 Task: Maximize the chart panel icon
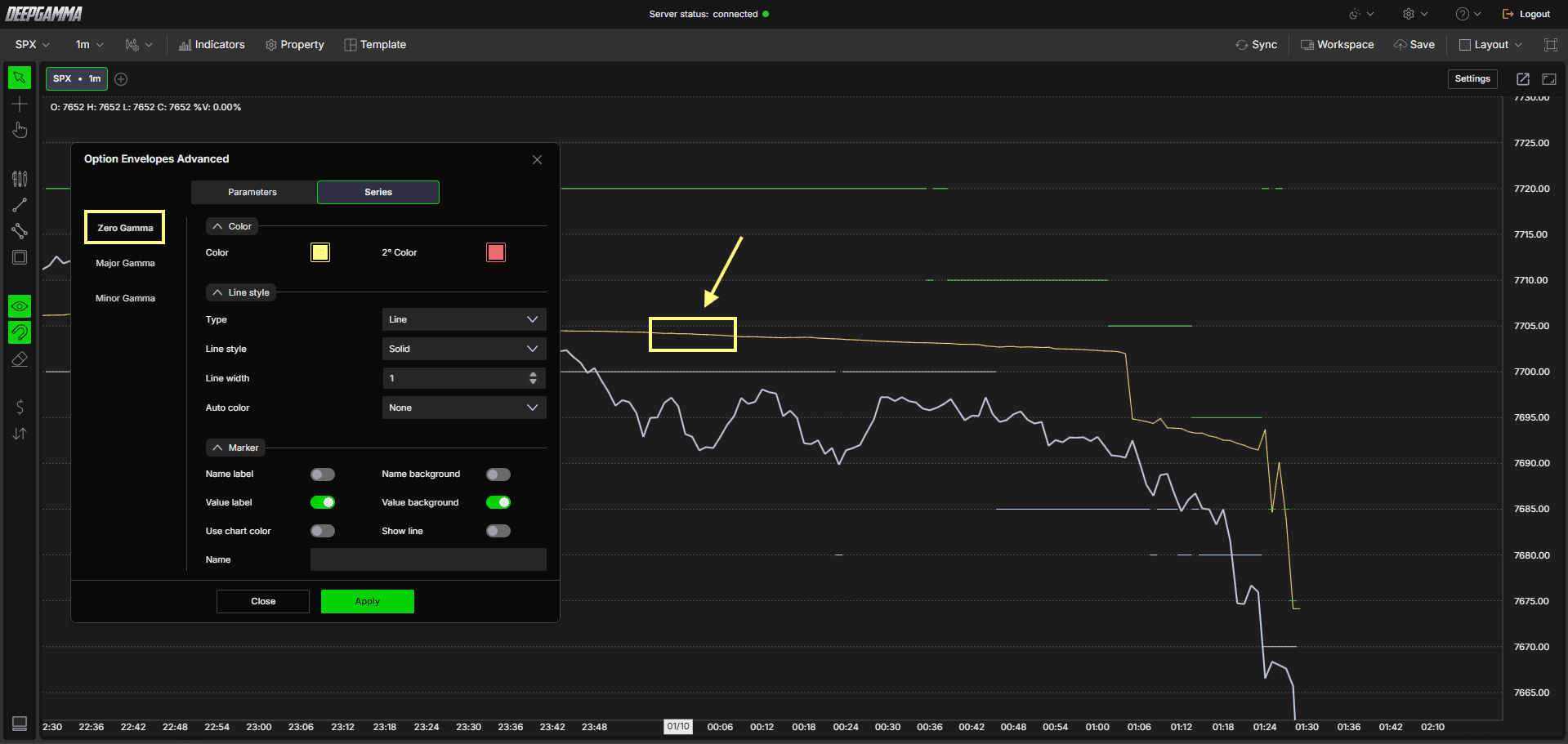click(x=1549, y=79)
